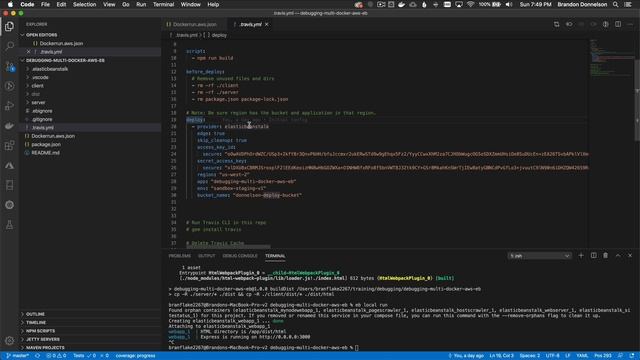640x360 pixels.
Task: Open the Docker whale view in activity bar
Action: click(x=9, y=126)
